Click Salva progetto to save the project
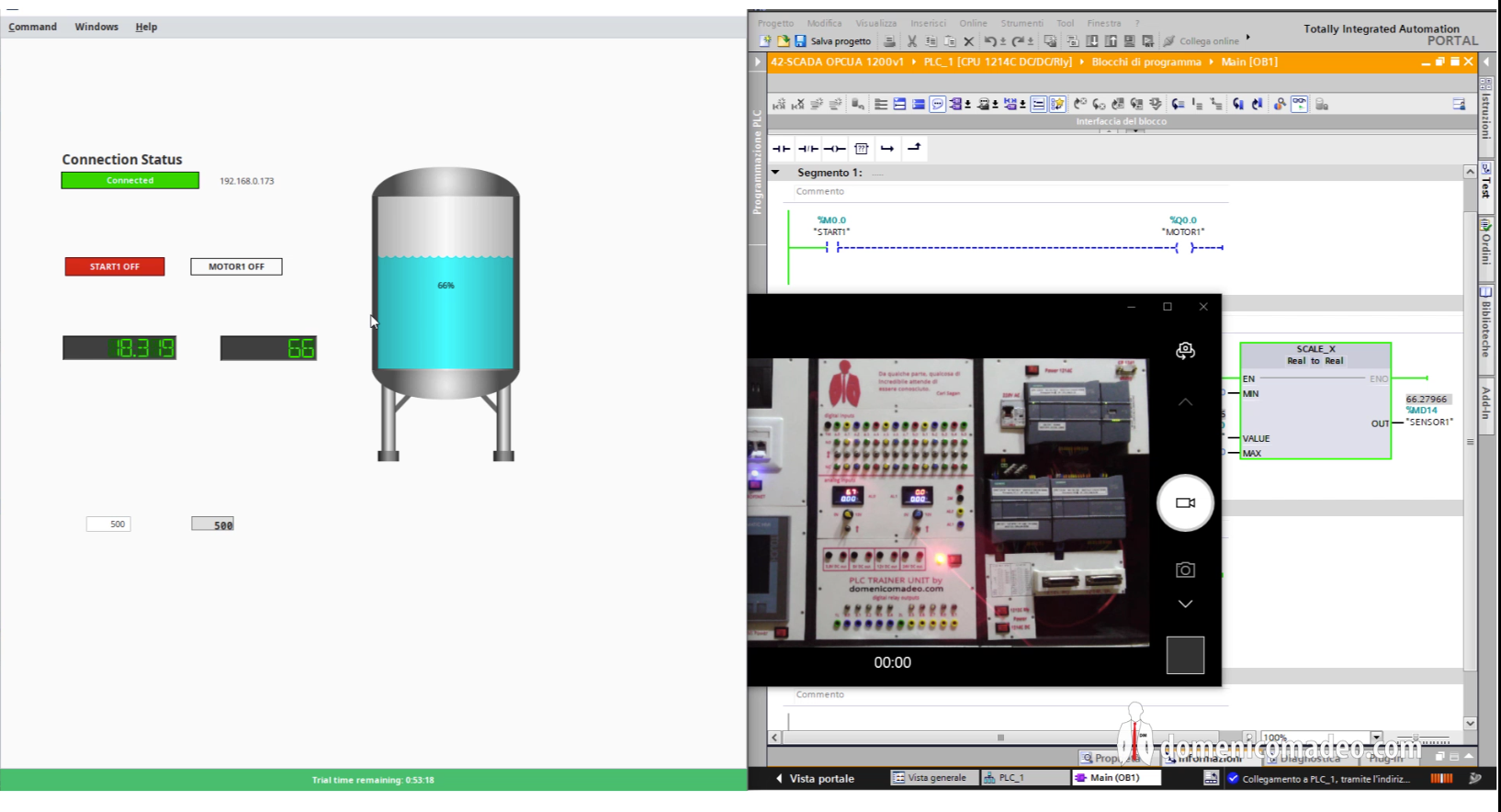Screen dimensions: 1501x812 pos(833,41)
